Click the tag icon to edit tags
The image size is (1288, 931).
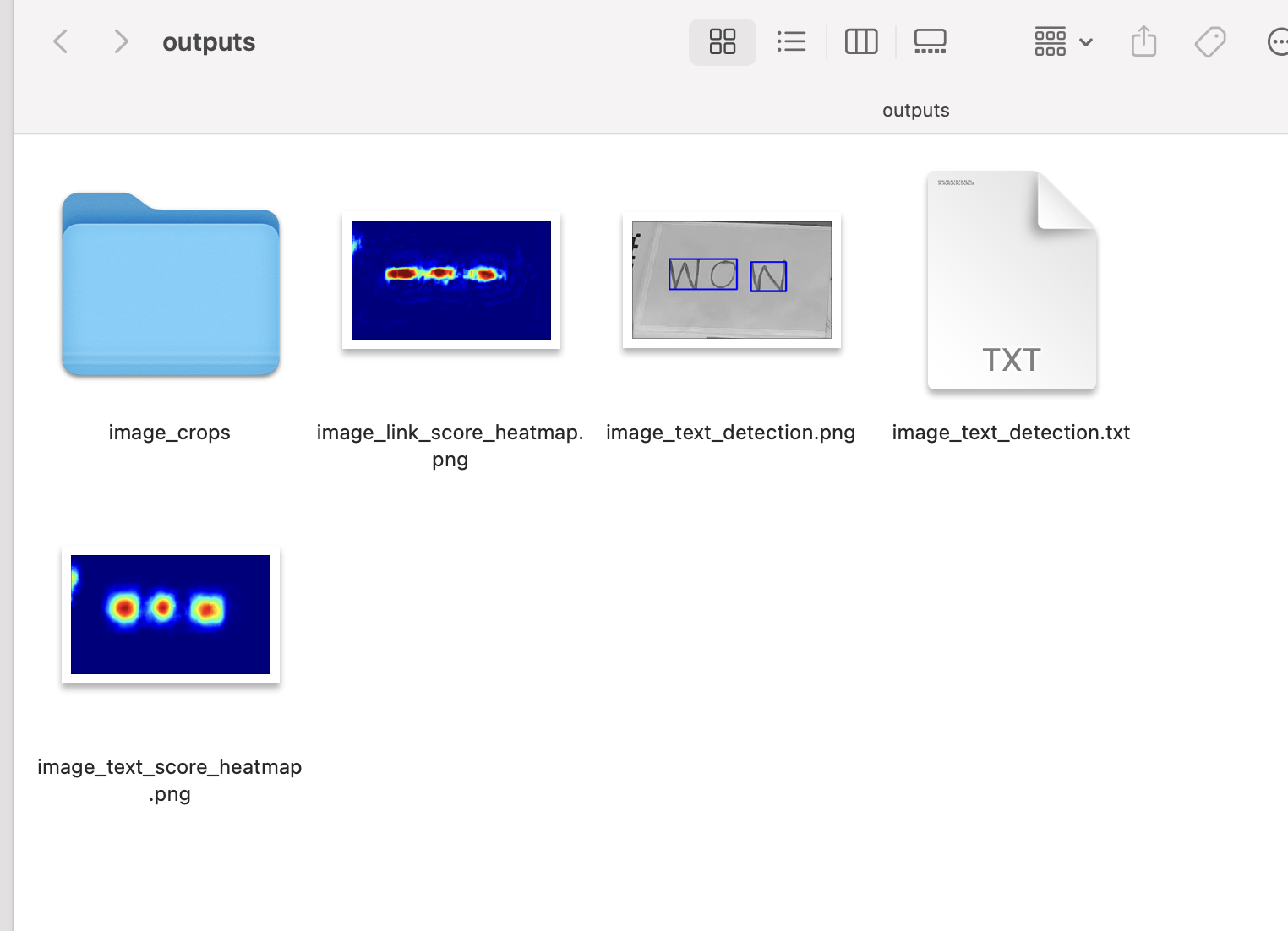1210,41
